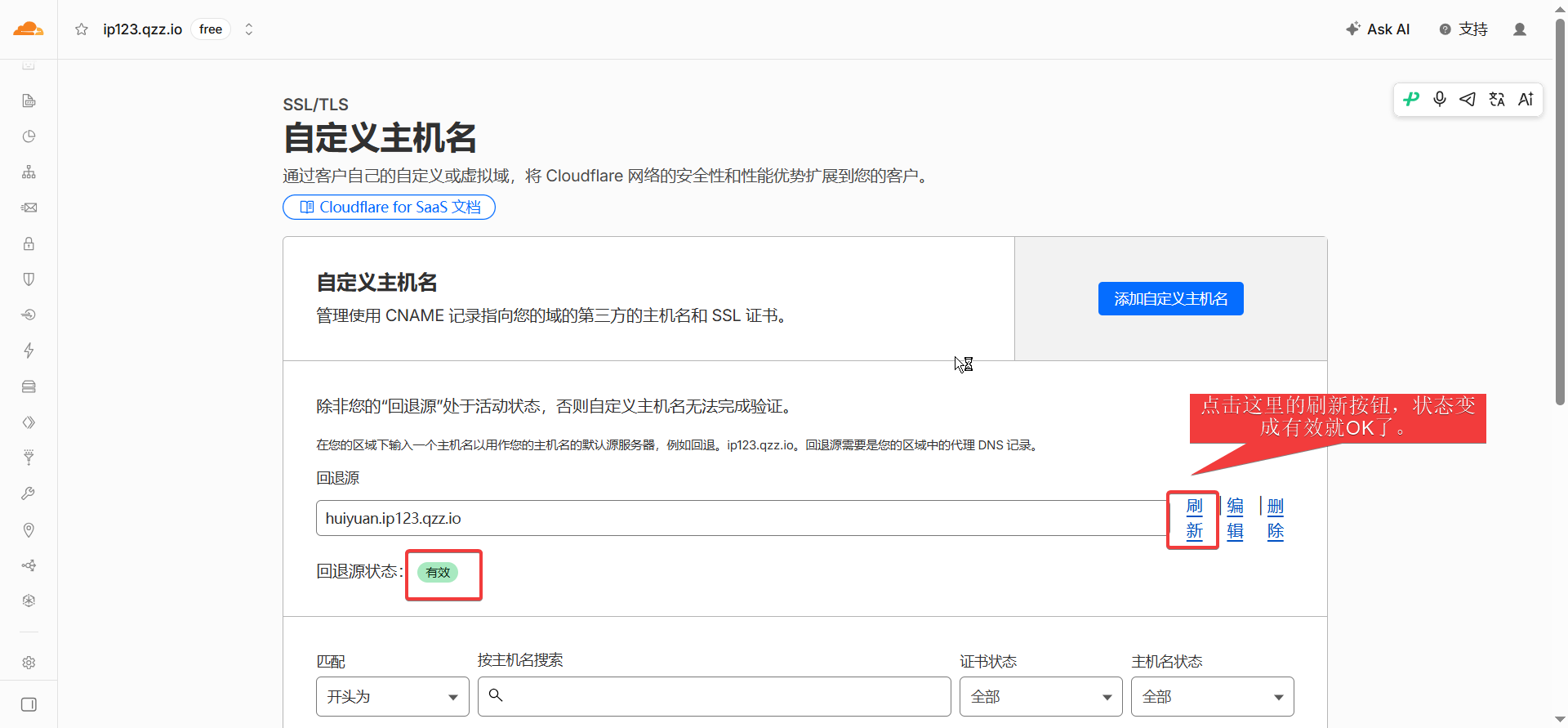Click the Cloudflare cloud logo
This screenshot has height=728, width=1568.
click(x=29, y=29)
